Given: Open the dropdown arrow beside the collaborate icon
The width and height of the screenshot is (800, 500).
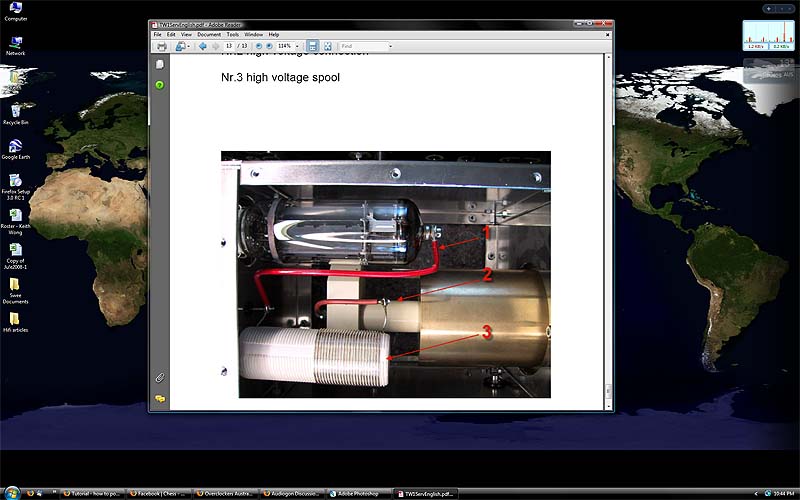Looking at the screenshot, I should tap(189, 46).
